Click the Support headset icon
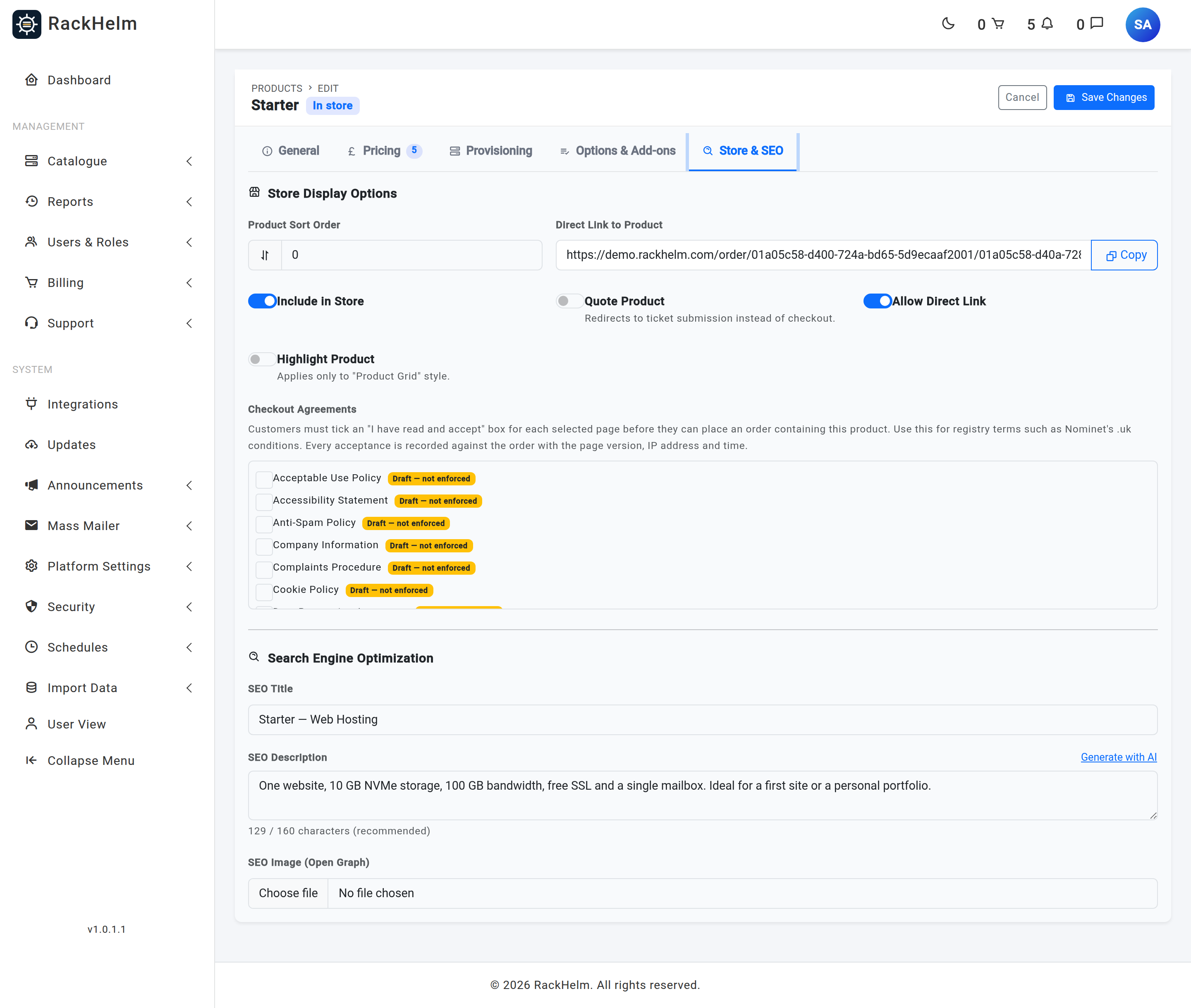This screenshot has width=1191, height=1008. click(x=31, y=323)
